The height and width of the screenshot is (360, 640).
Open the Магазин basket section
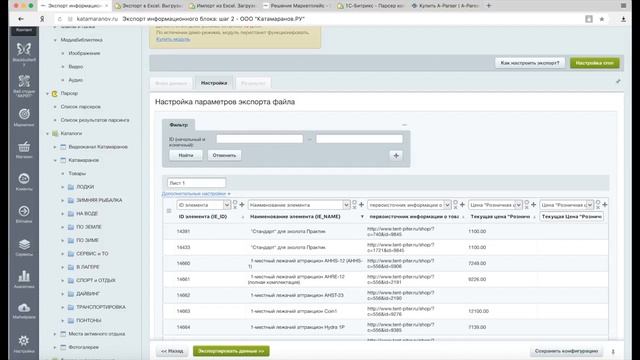(x=24, y=149)
